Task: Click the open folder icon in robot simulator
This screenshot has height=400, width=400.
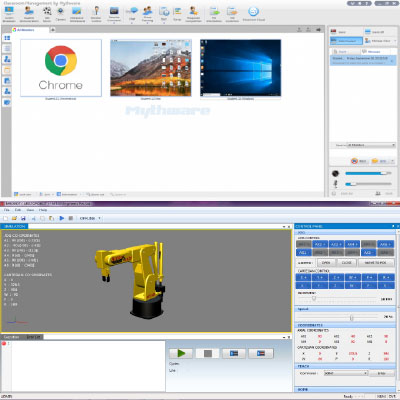Action: (14, 218)
